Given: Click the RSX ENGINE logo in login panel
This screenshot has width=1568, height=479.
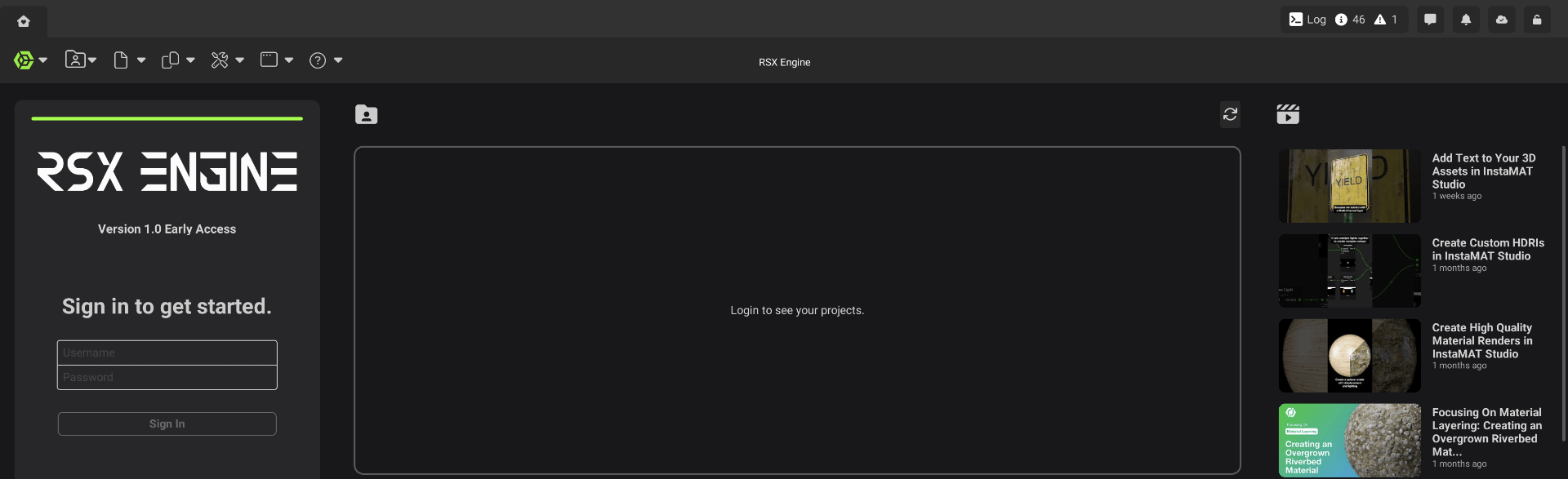Looking at the screenshot, I should point(167,171).
